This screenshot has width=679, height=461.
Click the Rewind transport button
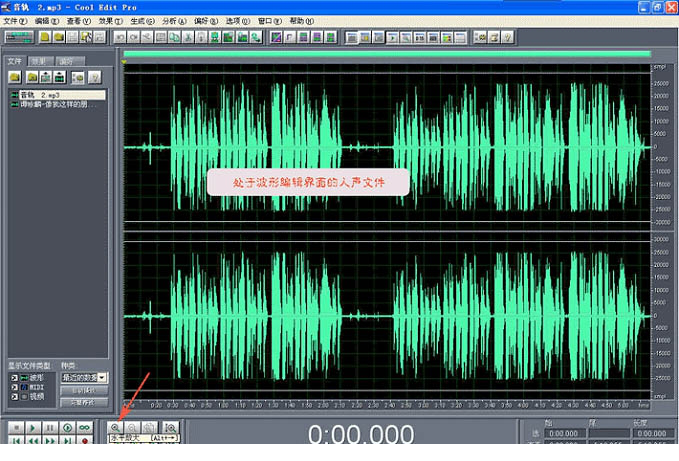coord(33,440)
